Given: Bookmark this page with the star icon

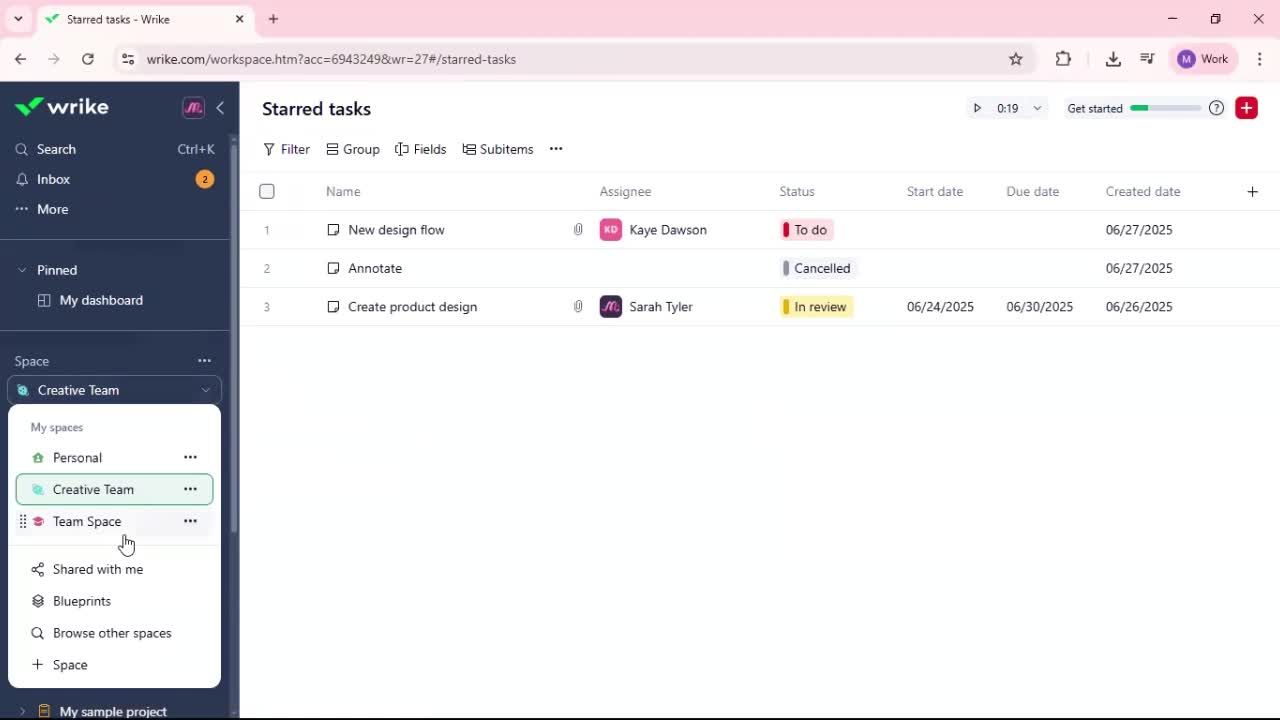Looking at the screenshot, I should pyautogui.click(x=1016, y=59).
